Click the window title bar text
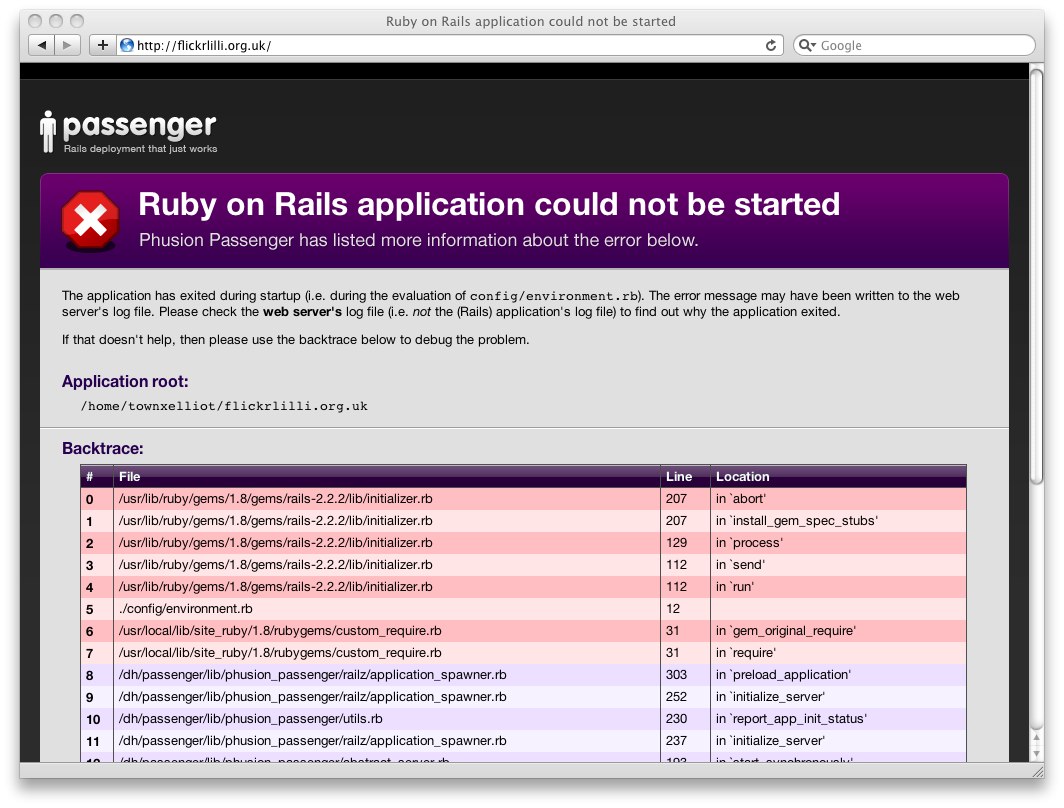Screen dimensions: 1064x808 [531, 21]
